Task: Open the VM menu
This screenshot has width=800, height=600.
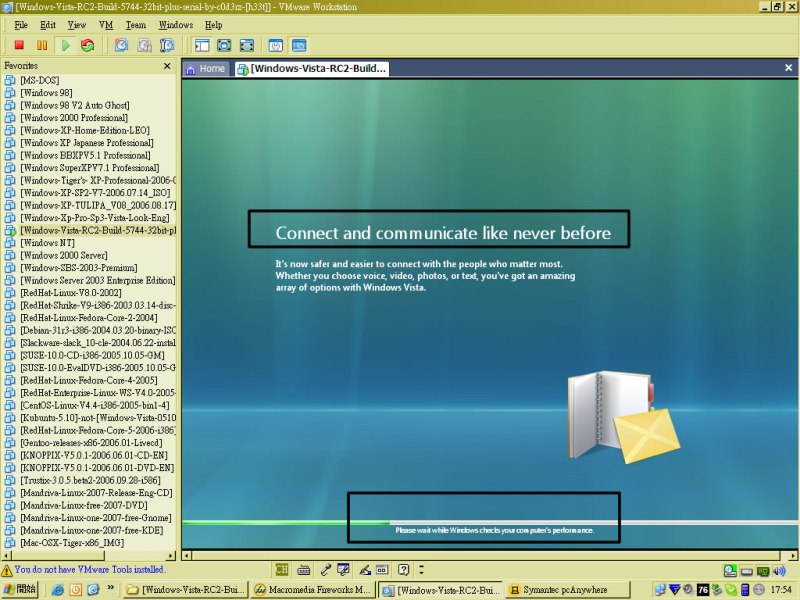Action: click(x=106, y=25)
